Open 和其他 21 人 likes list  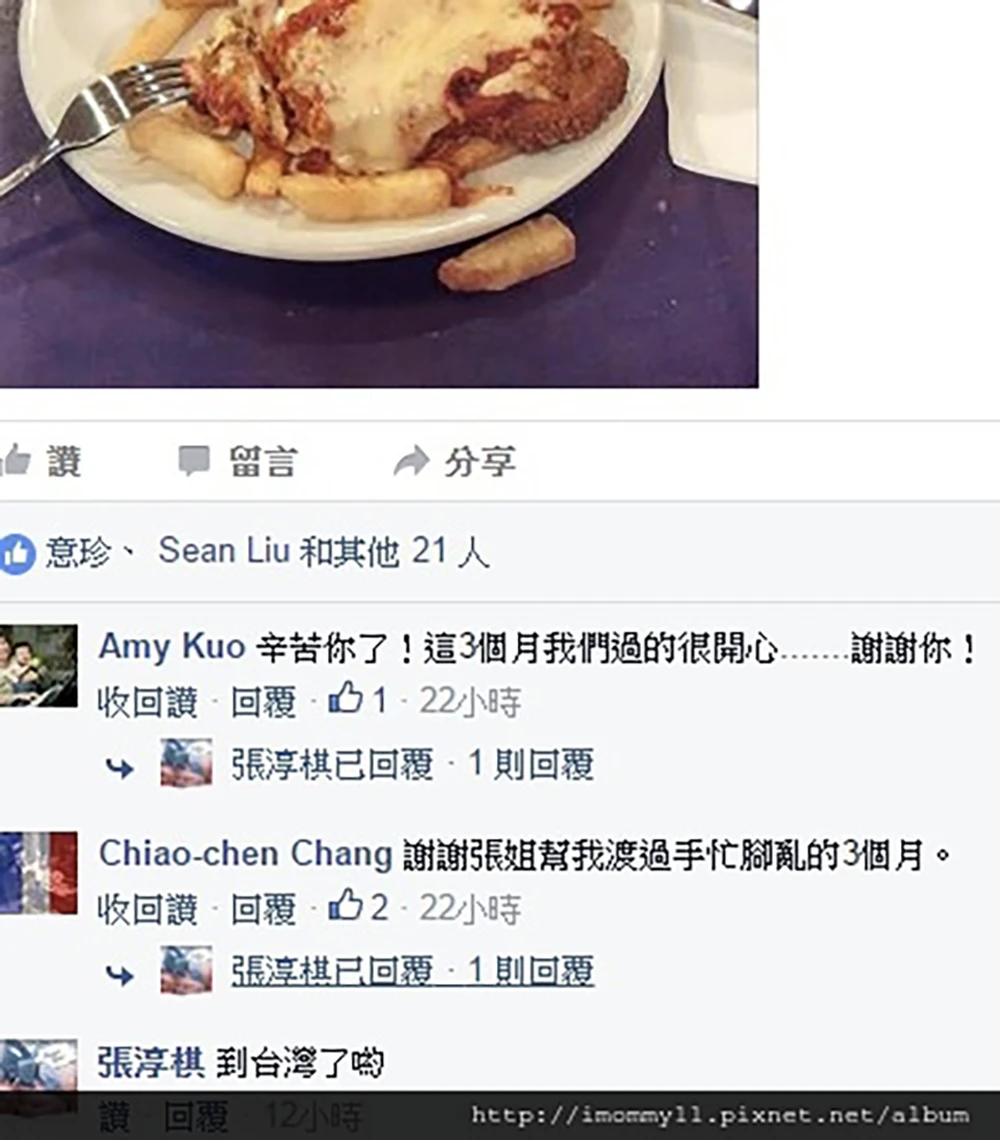pyautogui.click(x=394, y=551)
